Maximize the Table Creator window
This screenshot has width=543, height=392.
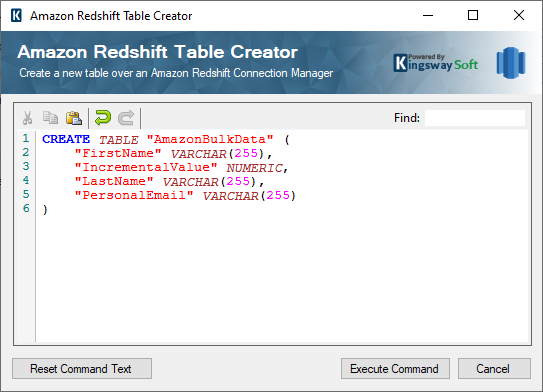coord(473,16)
